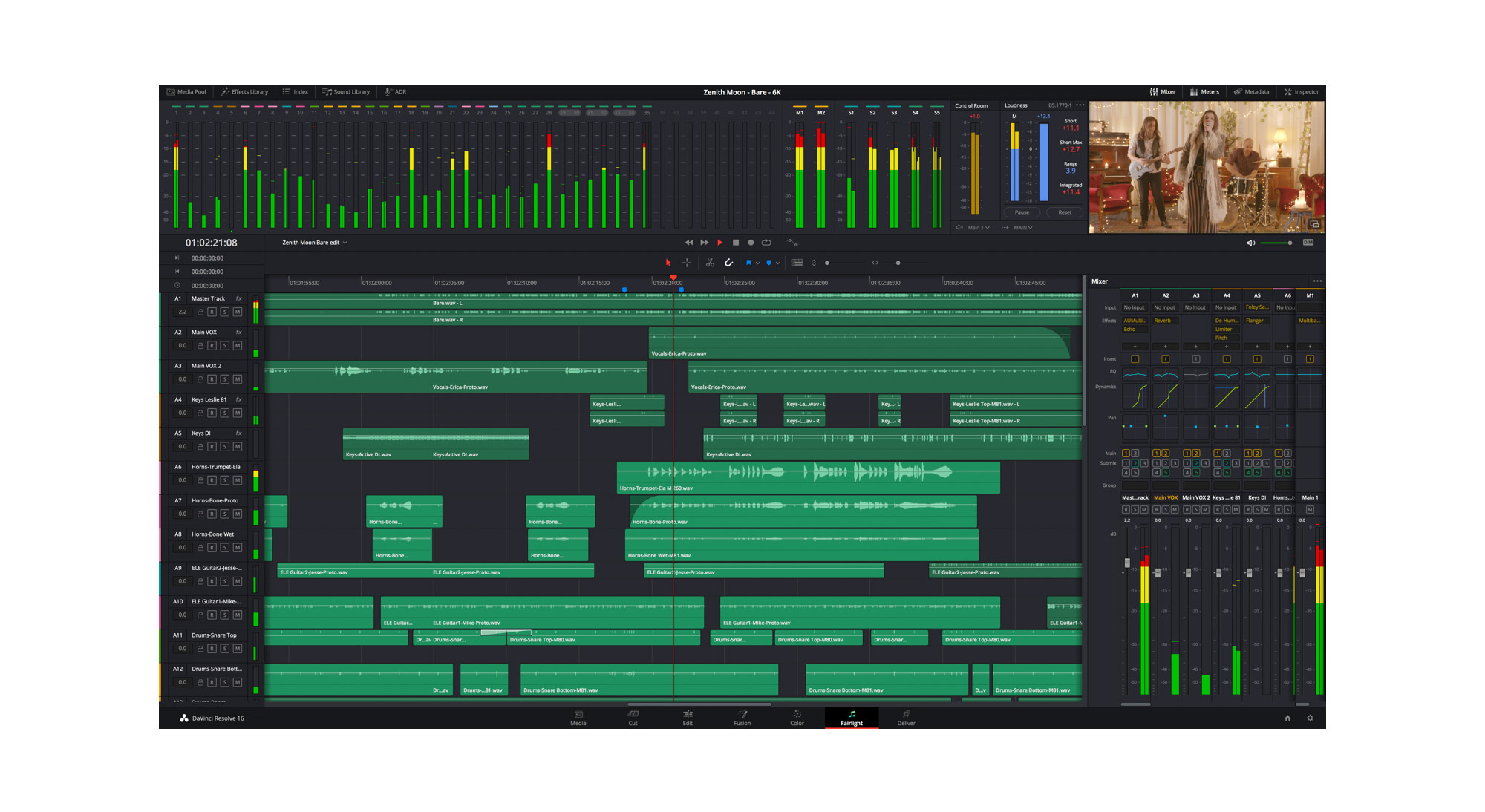Arm record on Horns-Trumpet-Ela track
Image resolution: width=1485 pixels, height=812 pixels.
(212, 480)
